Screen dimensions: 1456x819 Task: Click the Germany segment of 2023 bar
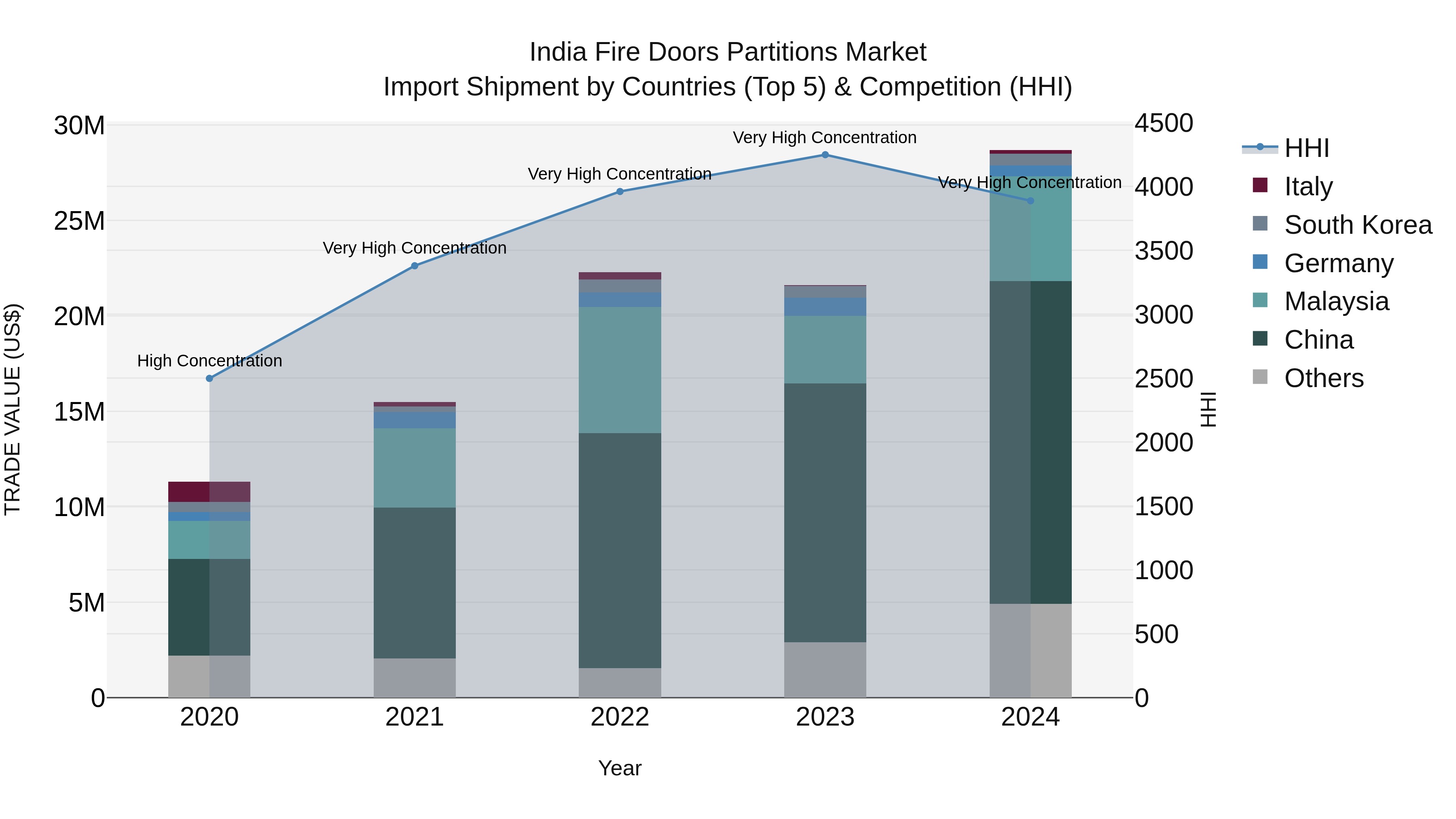tap(825, 307)
